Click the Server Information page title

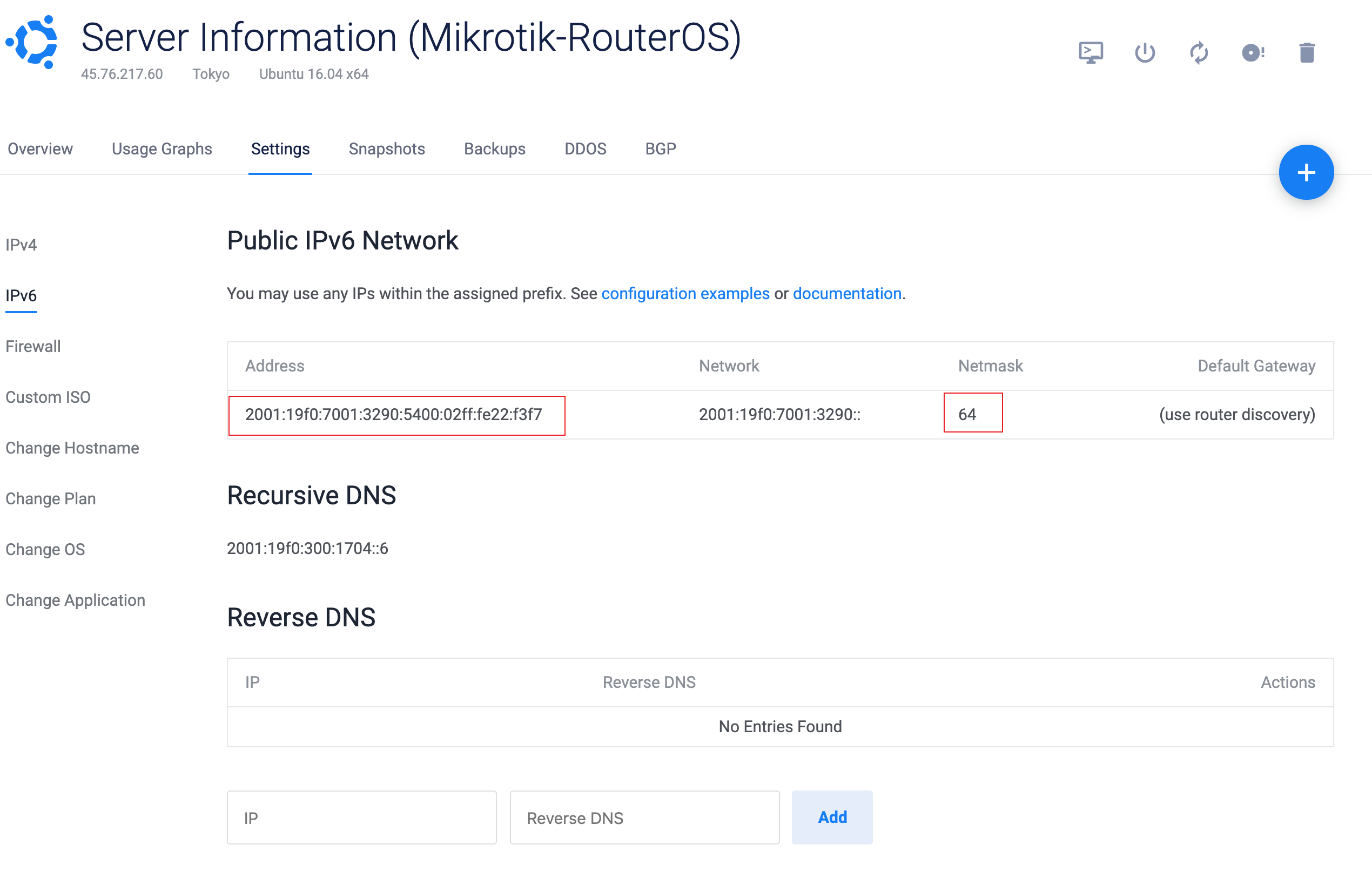click(x=411, y=38)
